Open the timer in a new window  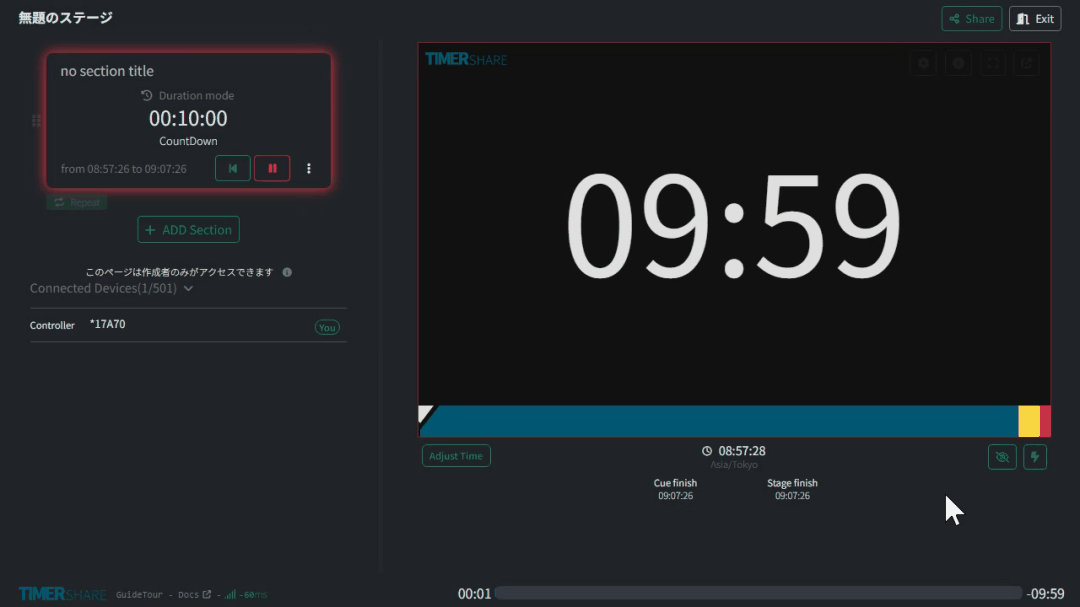[1026, 63]
